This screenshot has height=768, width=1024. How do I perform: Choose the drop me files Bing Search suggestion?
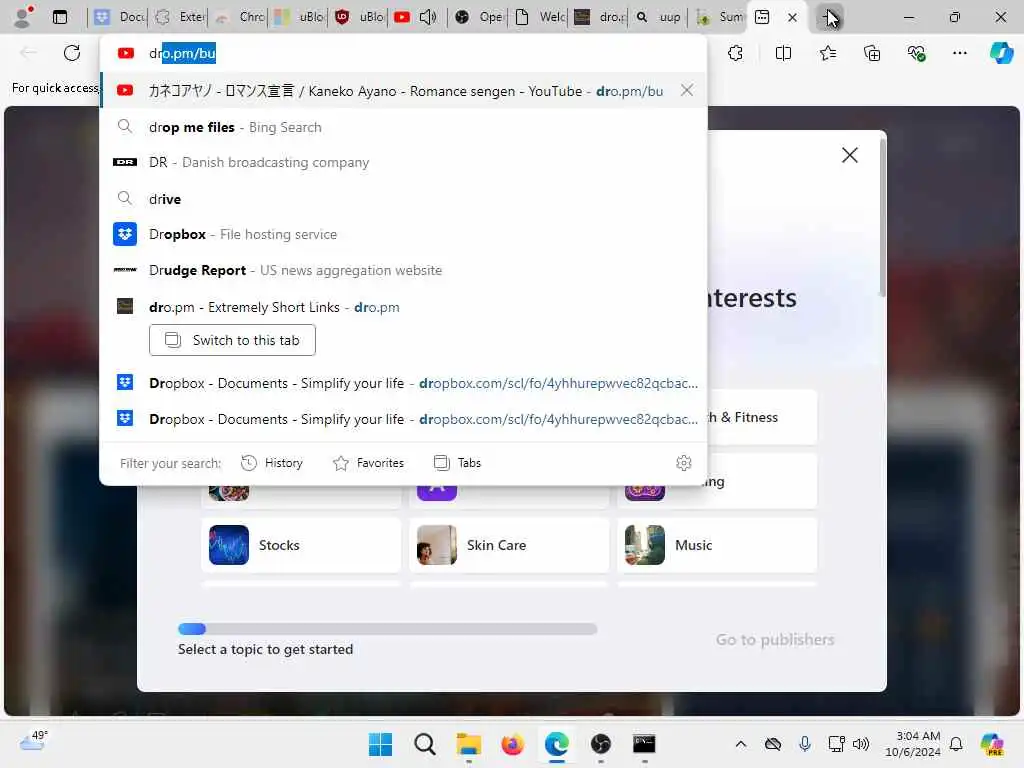pos(404,127)
